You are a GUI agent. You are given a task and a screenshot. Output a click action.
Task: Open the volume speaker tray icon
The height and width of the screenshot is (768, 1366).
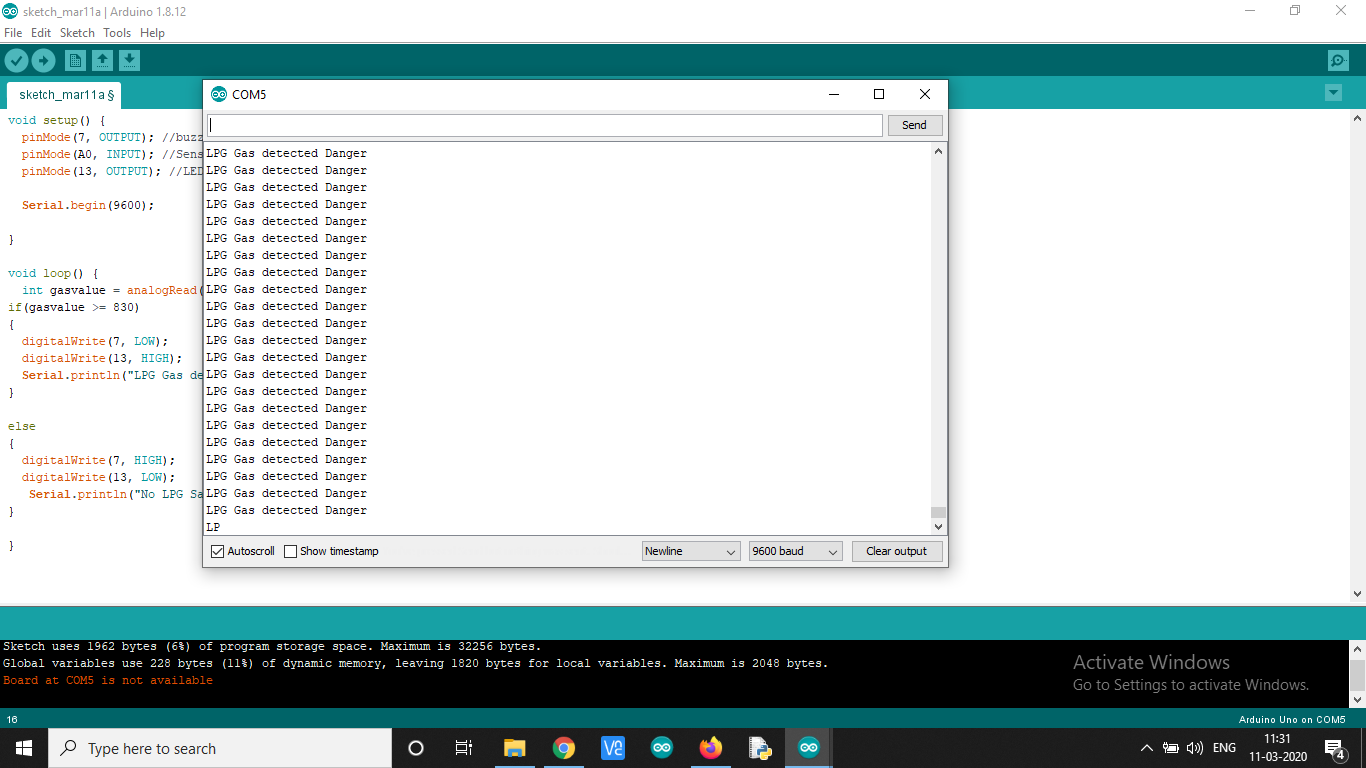pos(1195,748)
